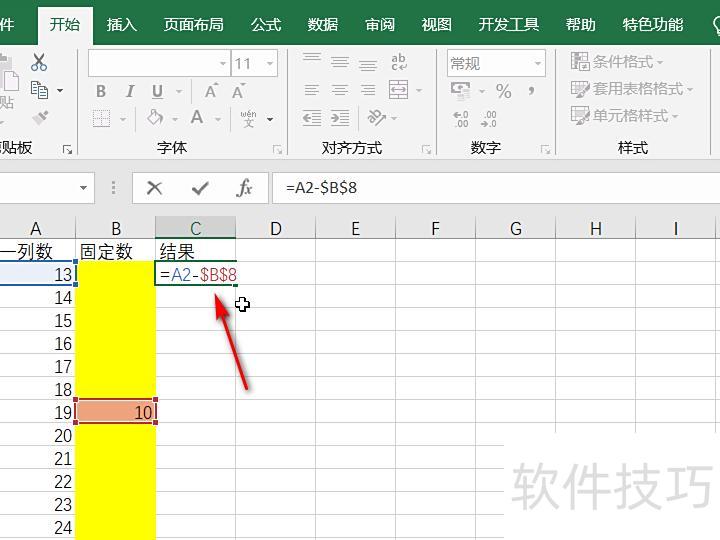
Task: Open number format 常规 dropdown
Action: click(x=538, y=63)
